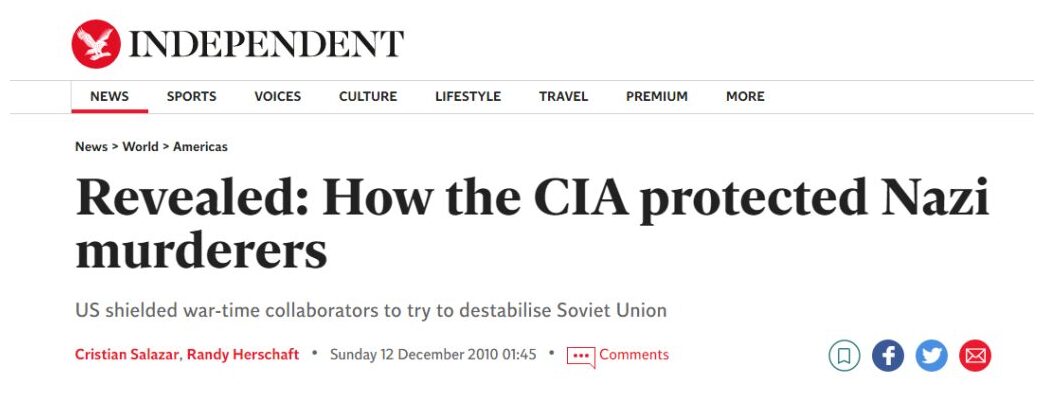Click the comments speech bubble icon
Viewport: 1044px width, 394px height.
point(581,356)
